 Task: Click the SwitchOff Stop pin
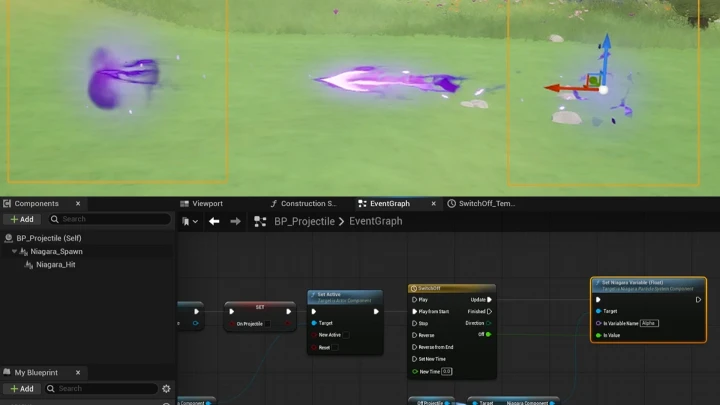coord(414,324)
